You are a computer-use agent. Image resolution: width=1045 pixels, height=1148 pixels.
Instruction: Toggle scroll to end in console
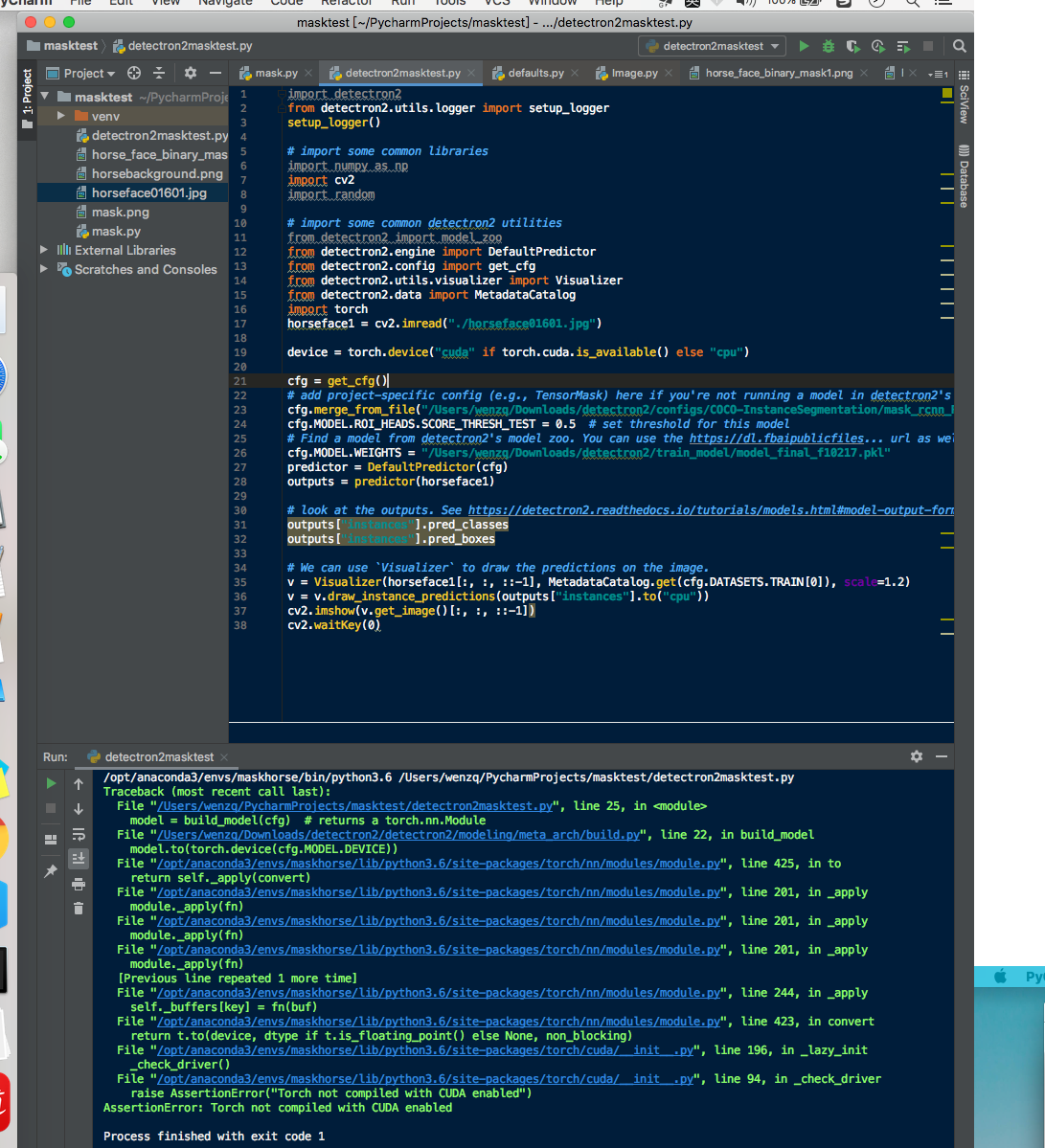[79, 858]
